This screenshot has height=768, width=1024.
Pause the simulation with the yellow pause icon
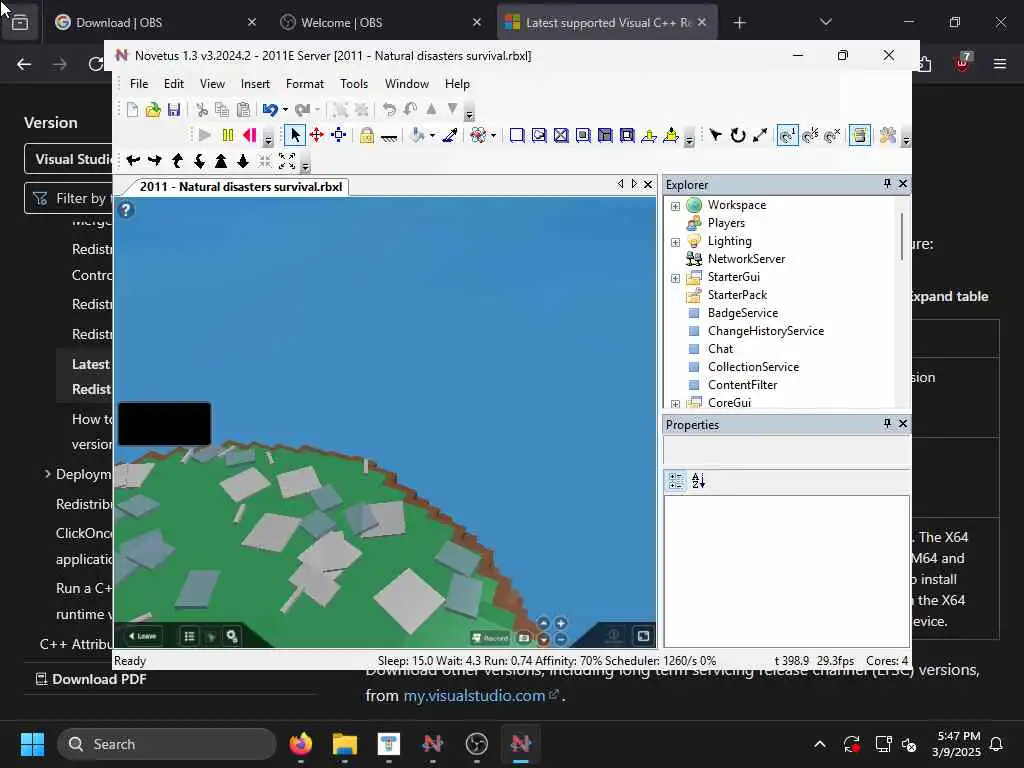(227, 135)
